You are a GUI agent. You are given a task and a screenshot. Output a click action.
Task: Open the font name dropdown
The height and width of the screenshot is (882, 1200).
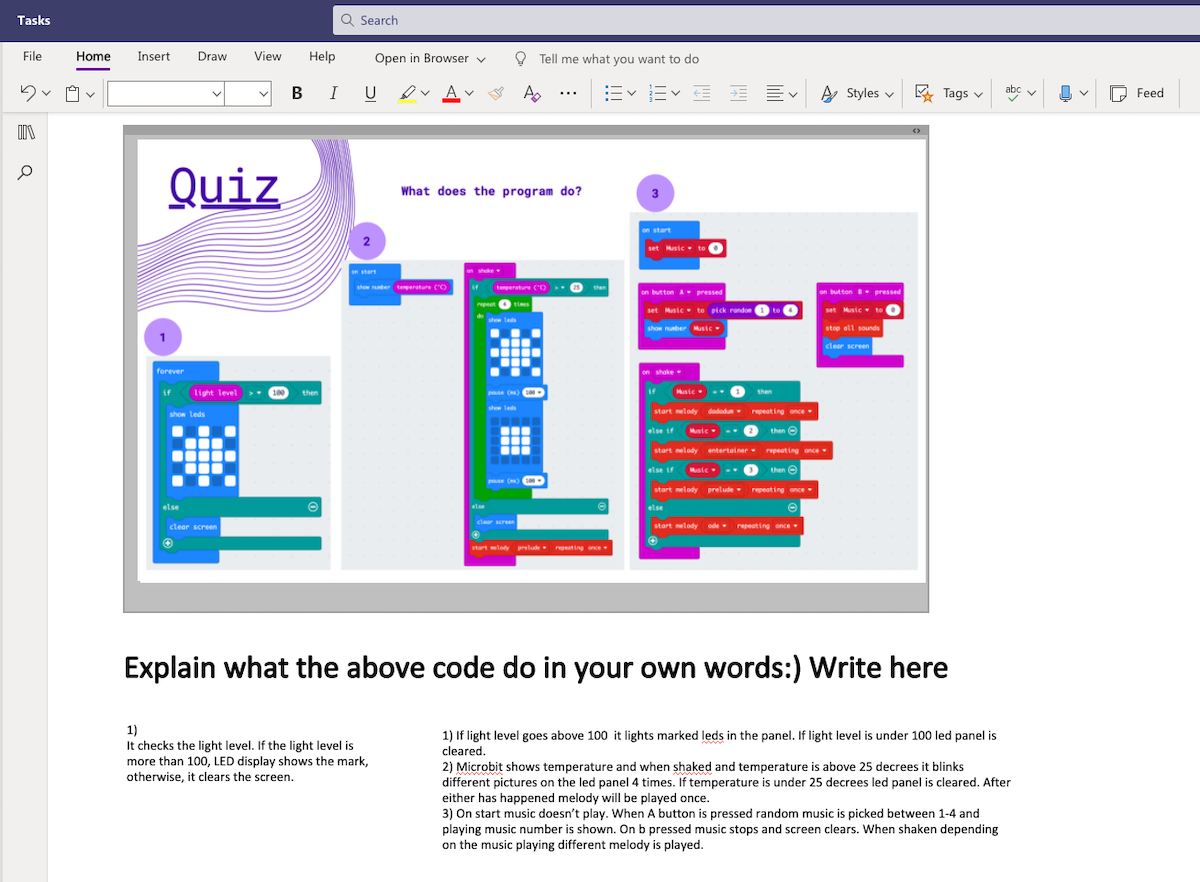tap(166, 93)
